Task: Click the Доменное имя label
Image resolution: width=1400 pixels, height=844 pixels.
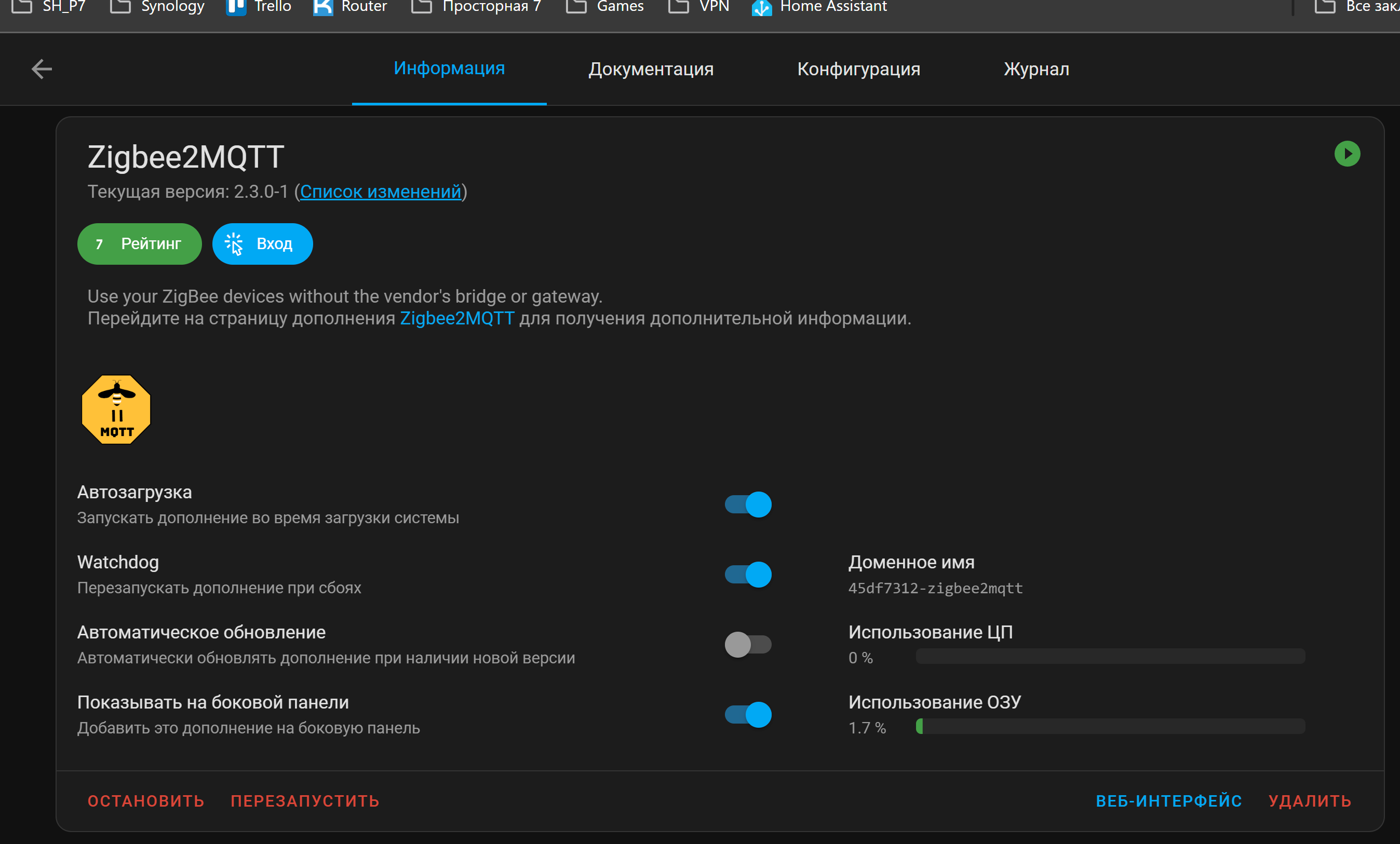Action: [x=911, y=562]
